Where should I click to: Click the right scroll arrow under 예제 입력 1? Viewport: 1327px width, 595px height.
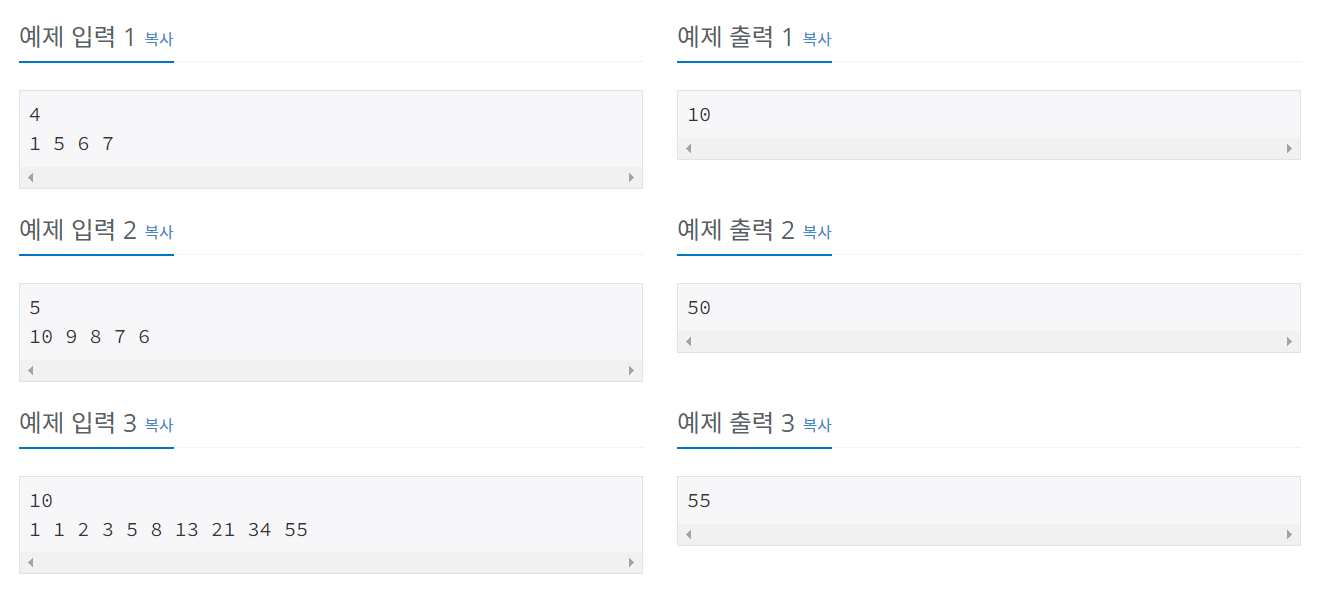[x=633, y=177]
